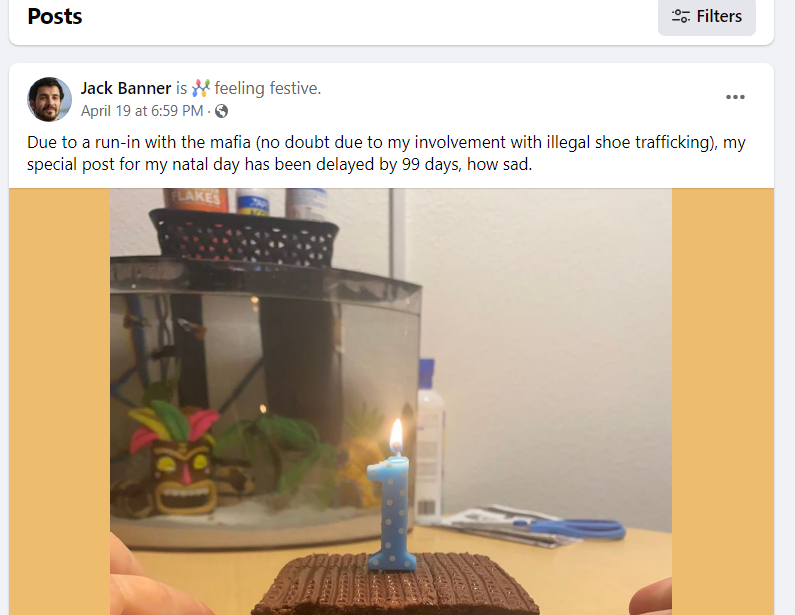The image size is (795, 615).
Task: Visit the Jack Banner profile name link
Action: [x=126, y=88]
